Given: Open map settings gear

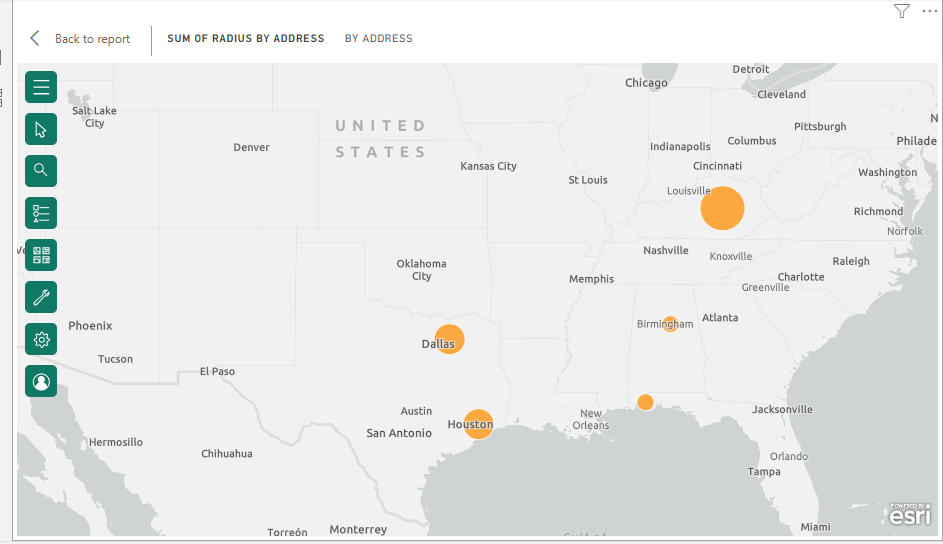Looking at the screenshot, I should point(41,339).
